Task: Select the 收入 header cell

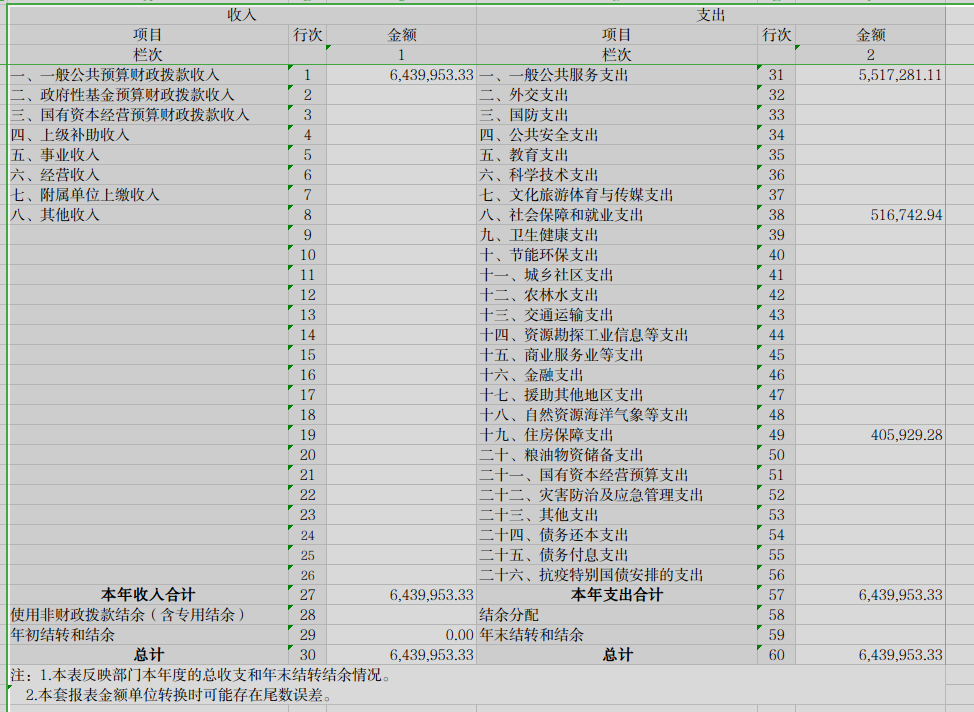Action: (242, 15)
